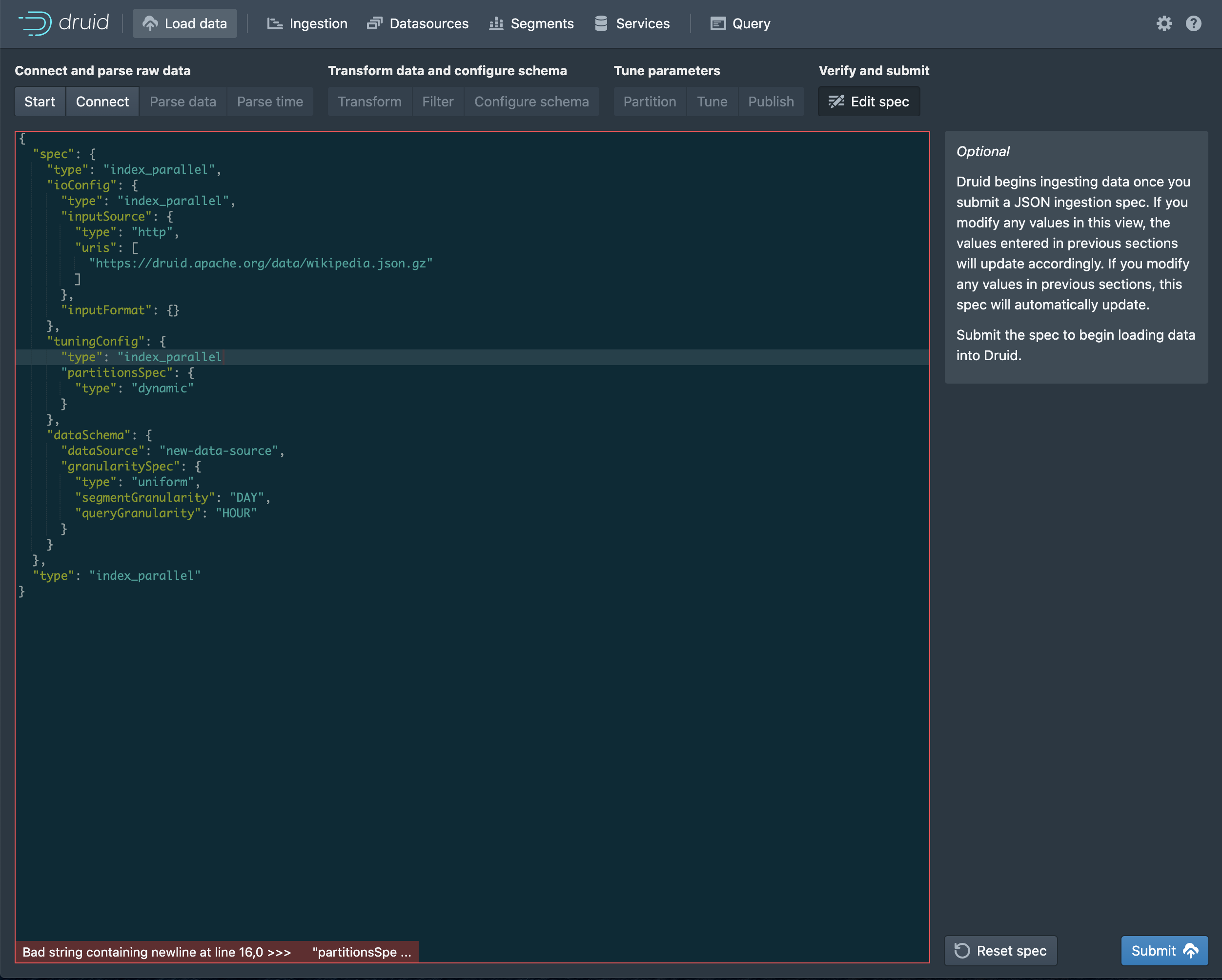Open the Load data view

tap(185, 24)
